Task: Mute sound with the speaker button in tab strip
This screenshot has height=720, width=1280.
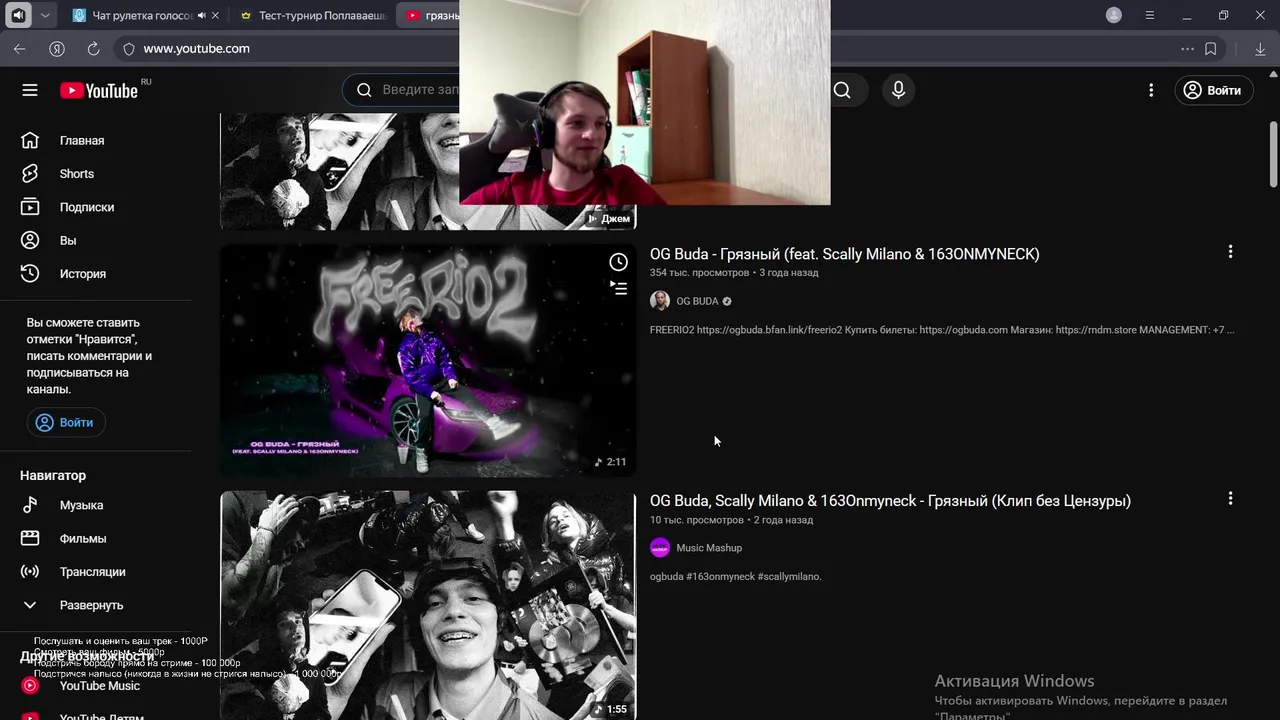Action: click(x=18, y=15)
